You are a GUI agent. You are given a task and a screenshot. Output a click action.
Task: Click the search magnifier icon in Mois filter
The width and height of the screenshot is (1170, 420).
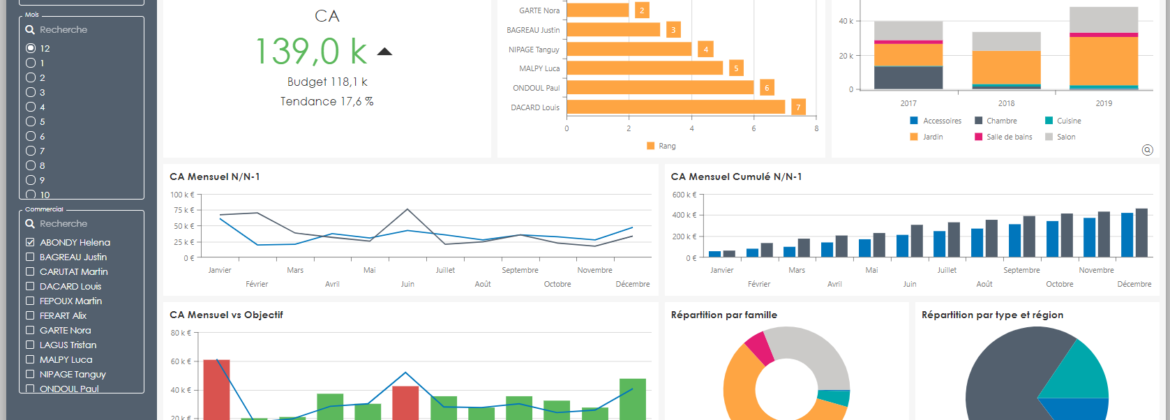[30, 30]
